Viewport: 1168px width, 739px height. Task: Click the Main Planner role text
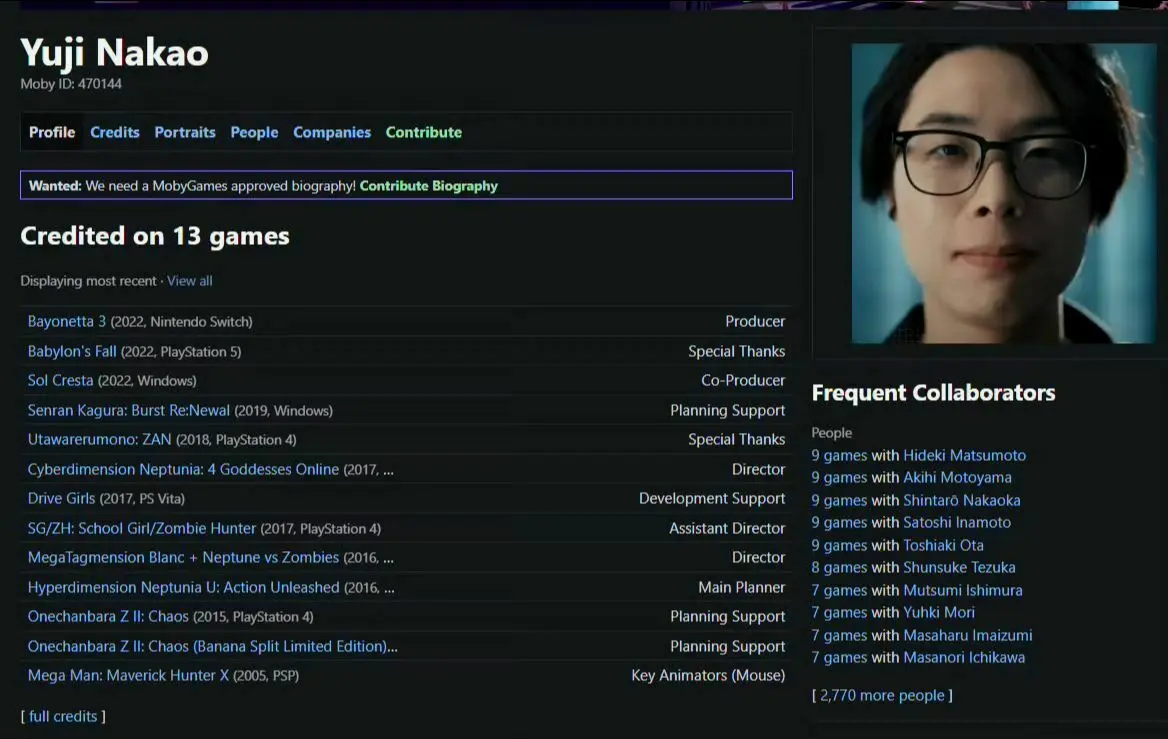[x=742, y=588]
